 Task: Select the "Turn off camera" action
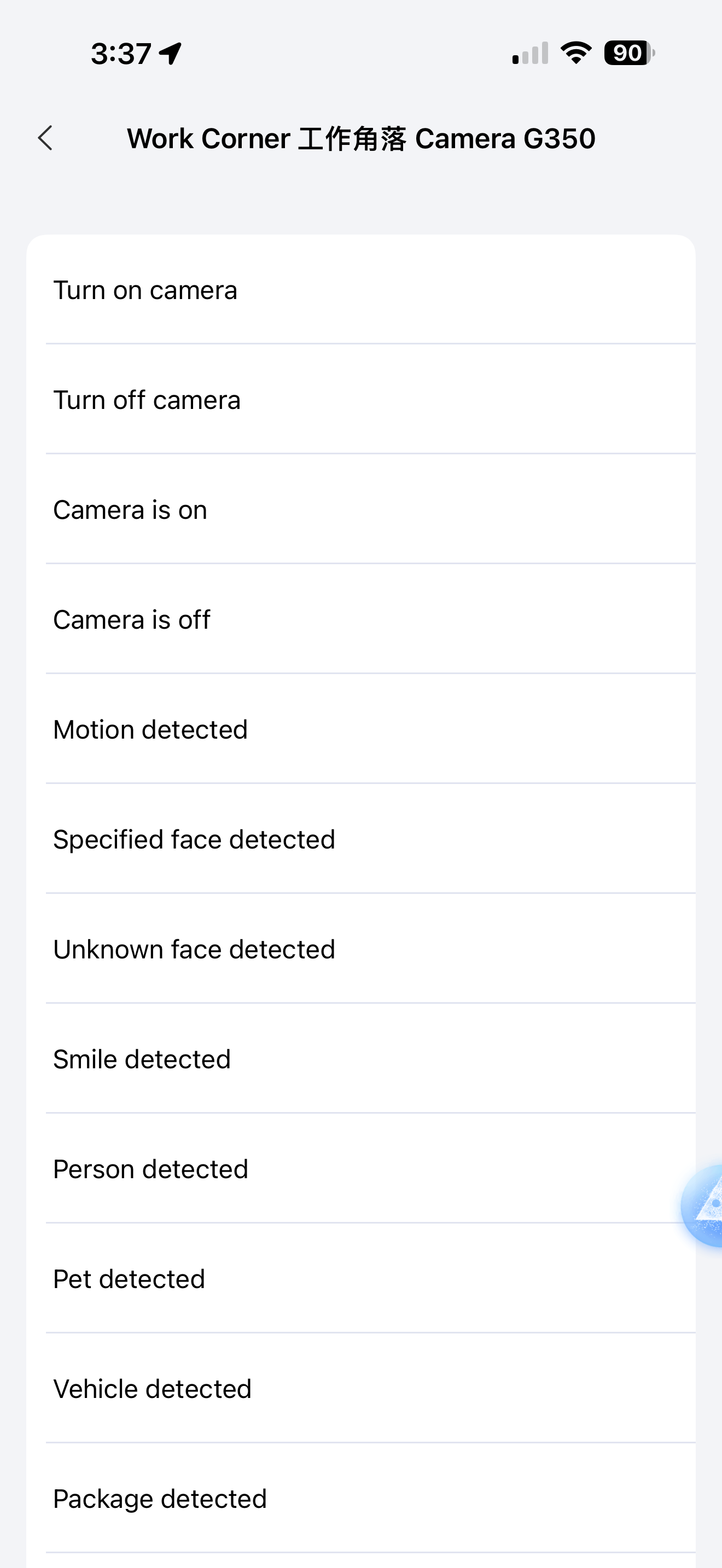tap(147, 401)
